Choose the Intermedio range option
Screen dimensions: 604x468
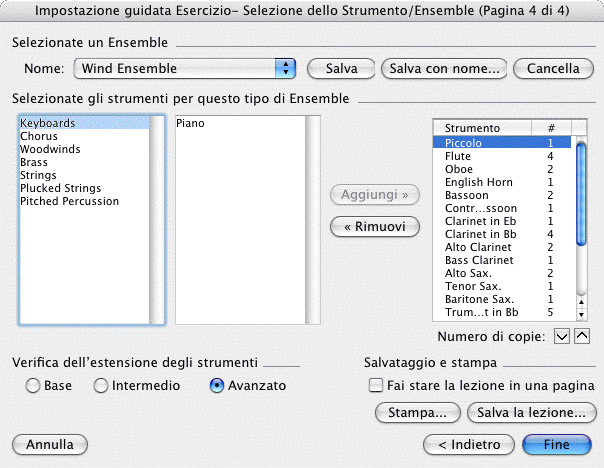click(100, 385)
